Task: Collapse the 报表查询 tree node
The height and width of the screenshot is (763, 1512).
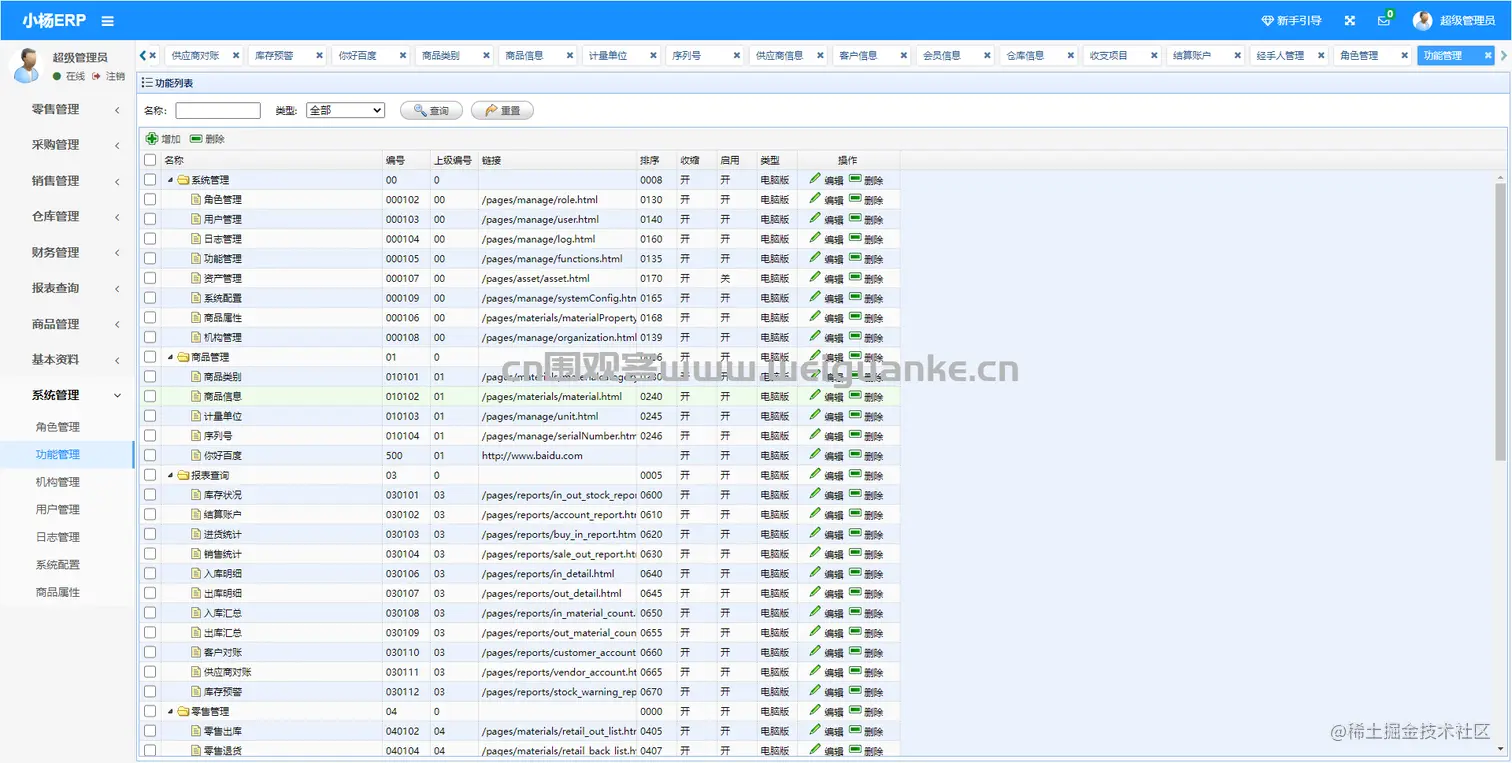Action: coord(170,475)
